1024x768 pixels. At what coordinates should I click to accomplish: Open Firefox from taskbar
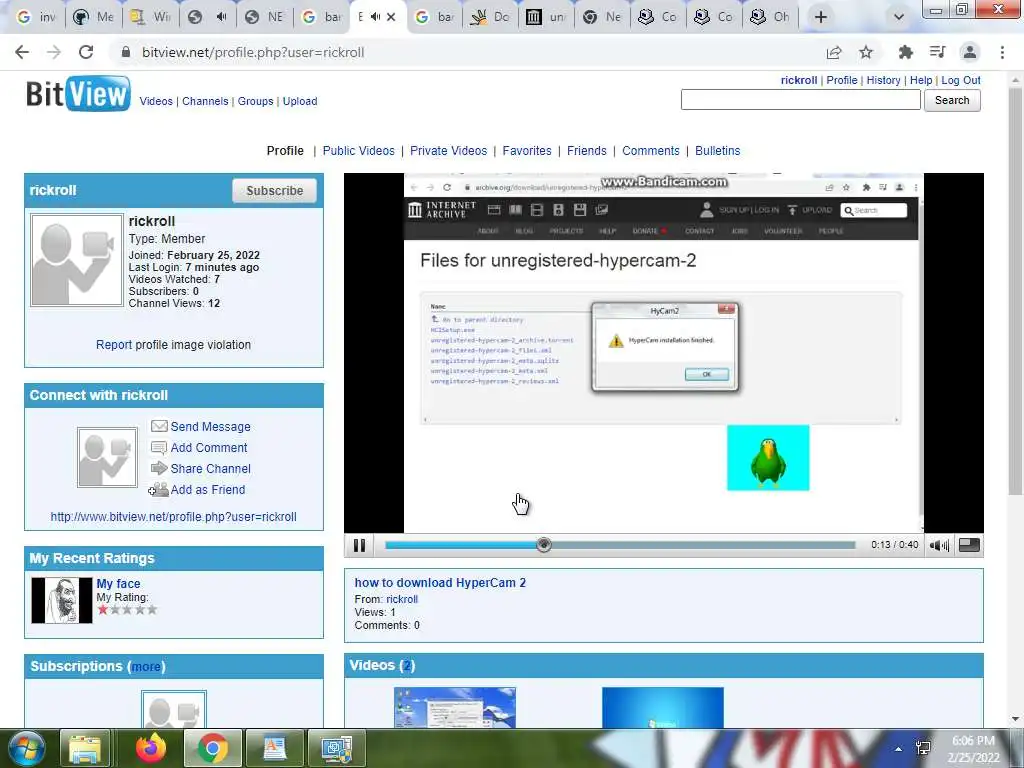(151, 748)
